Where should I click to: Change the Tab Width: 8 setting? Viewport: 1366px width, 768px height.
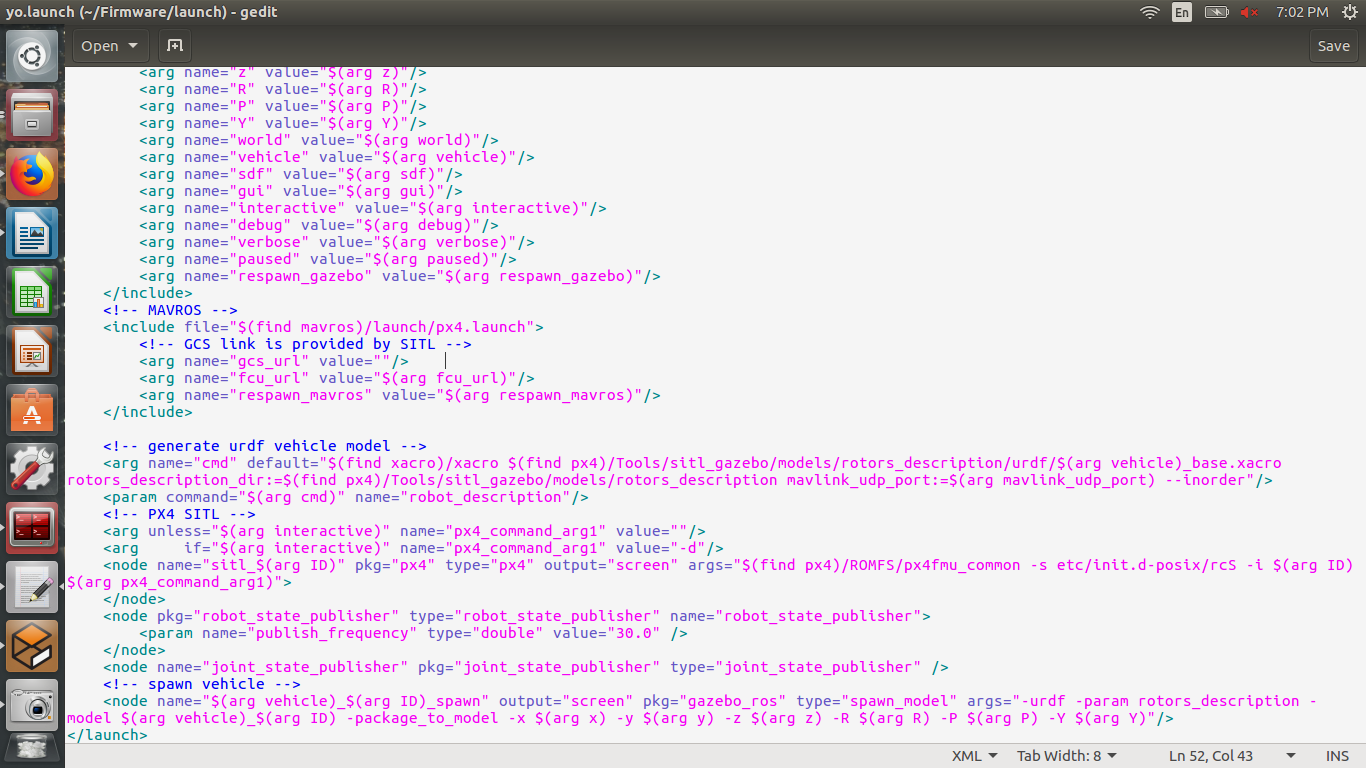pyautogui.click(x=1067, y=756)
